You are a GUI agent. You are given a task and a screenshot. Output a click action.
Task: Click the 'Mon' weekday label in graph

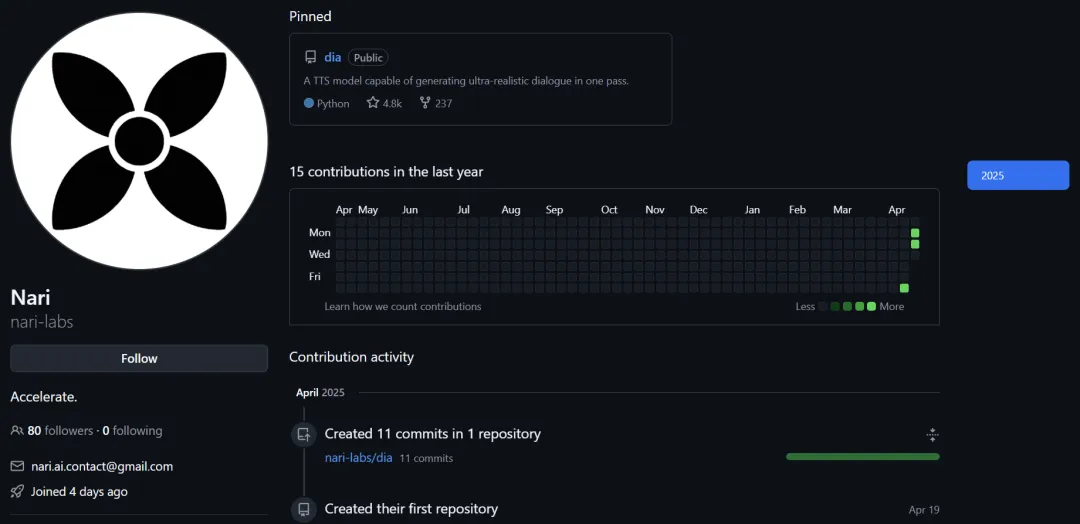(320, 233)
